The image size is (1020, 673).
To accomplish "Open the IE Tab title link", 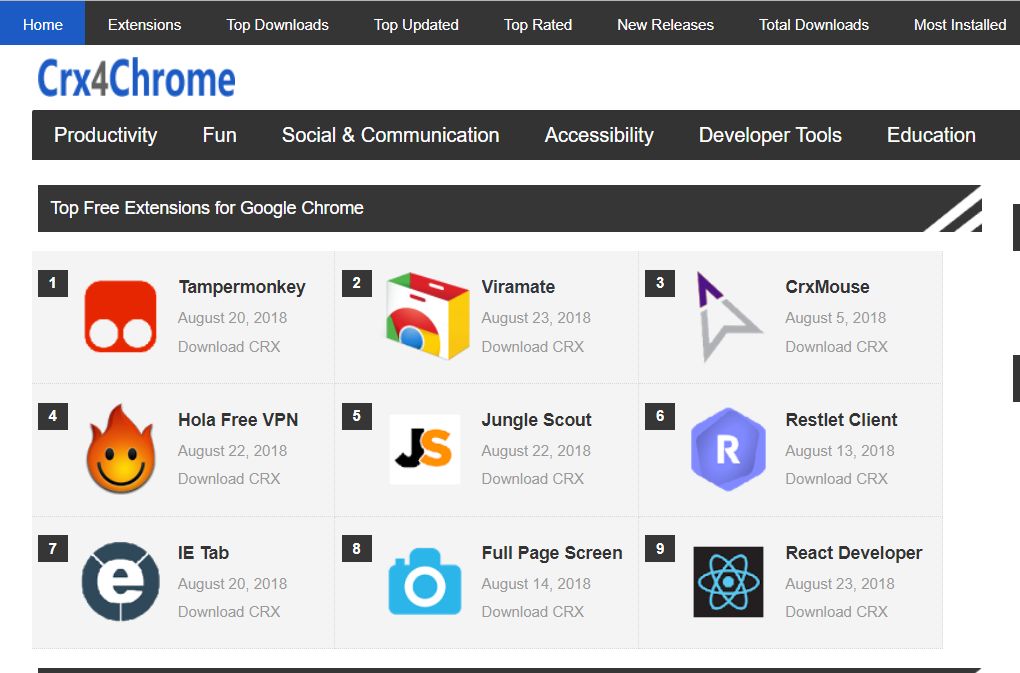I will point(203,553).
